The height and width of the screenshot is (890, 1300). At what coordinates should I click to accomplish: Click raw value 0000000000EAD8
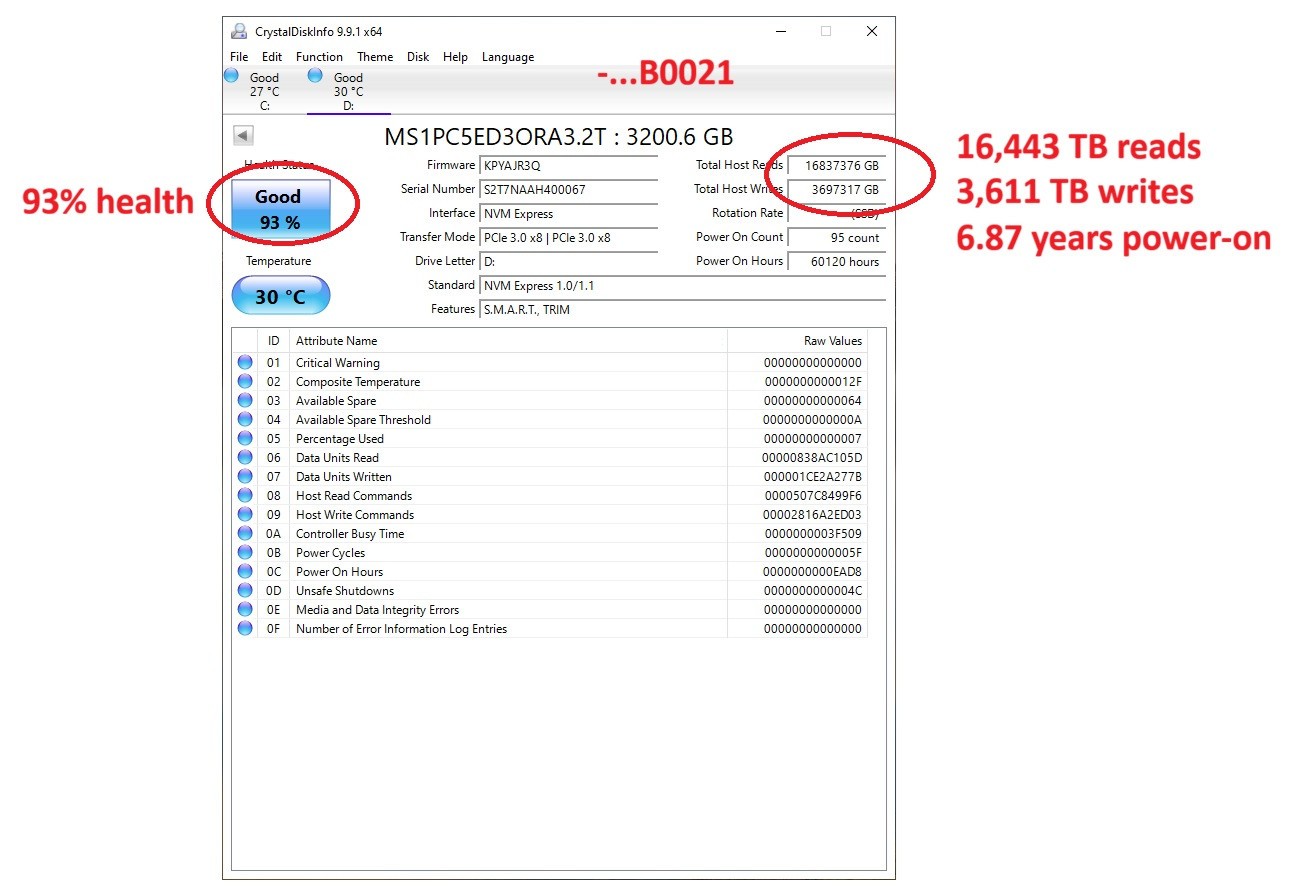(813, 572)
